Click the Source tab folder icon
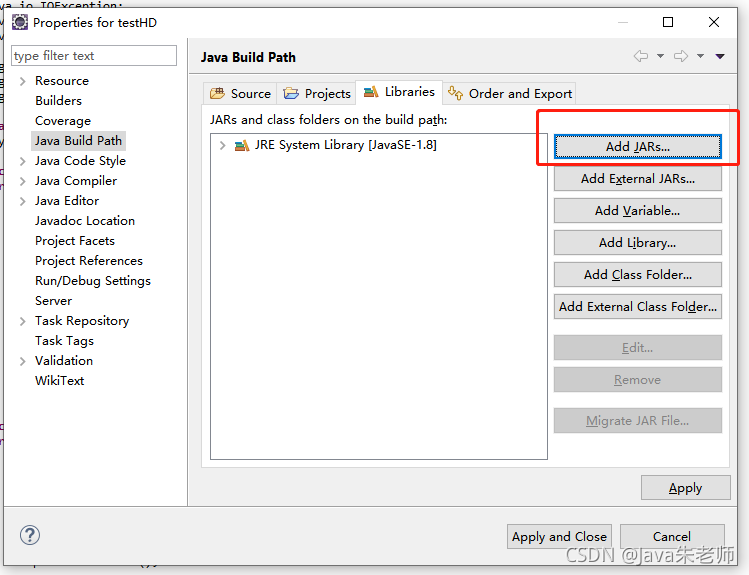 click(217, 93)
